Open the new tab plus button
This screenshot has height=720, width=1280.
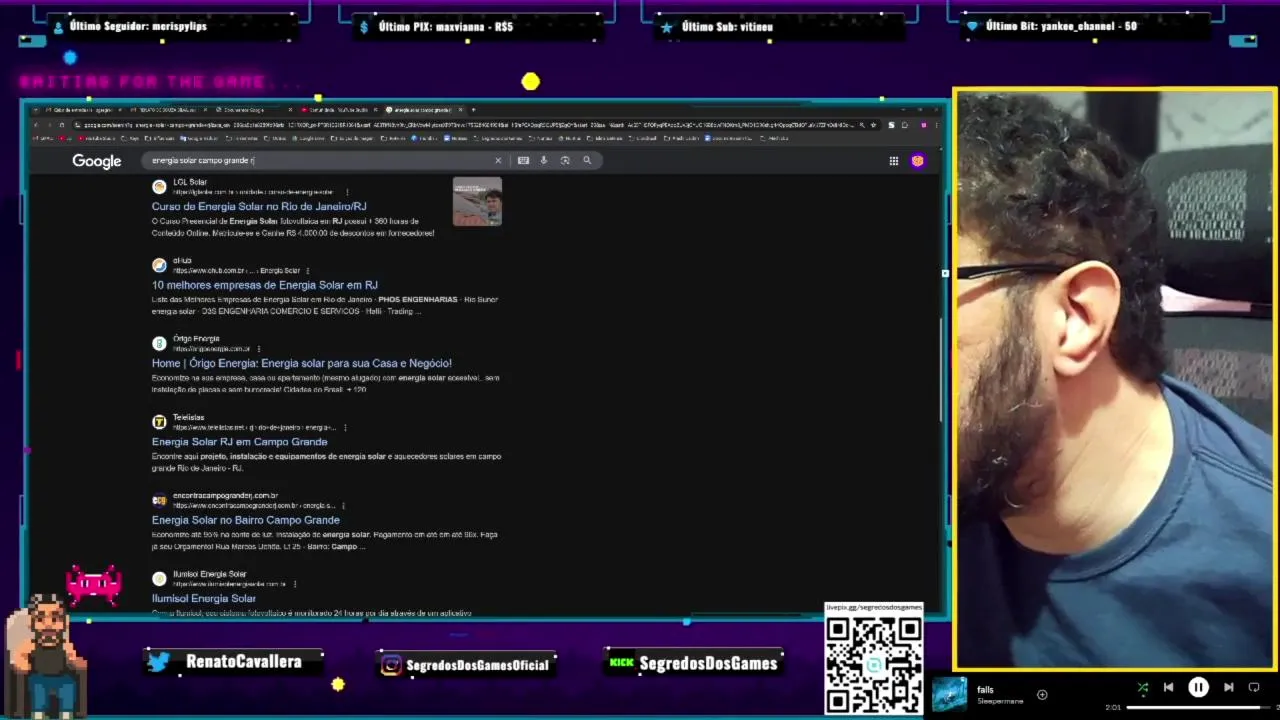pos(473,110)
